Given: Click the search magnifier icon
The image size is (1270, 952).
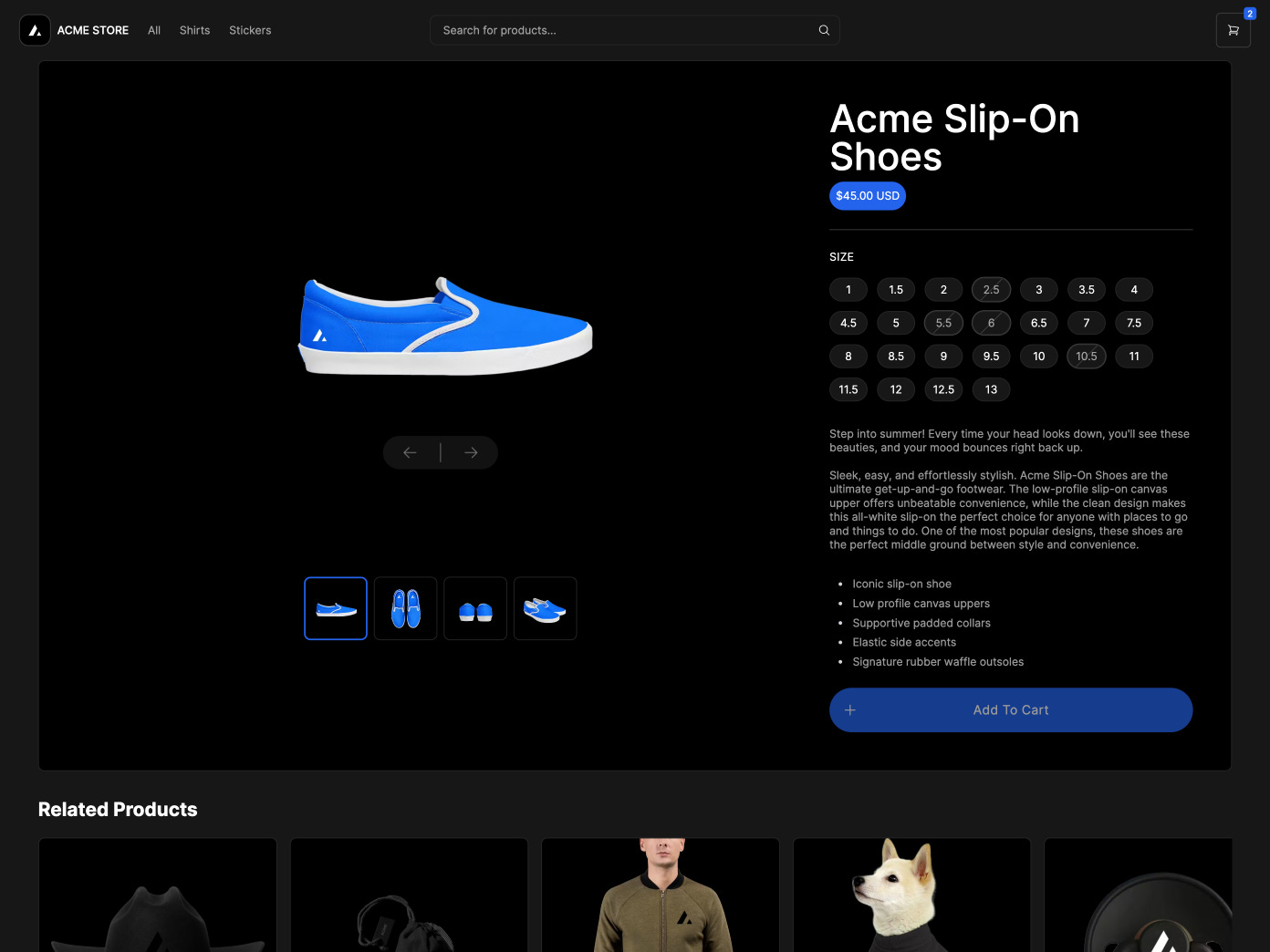Looking at the screenshot, I should 824,30.
